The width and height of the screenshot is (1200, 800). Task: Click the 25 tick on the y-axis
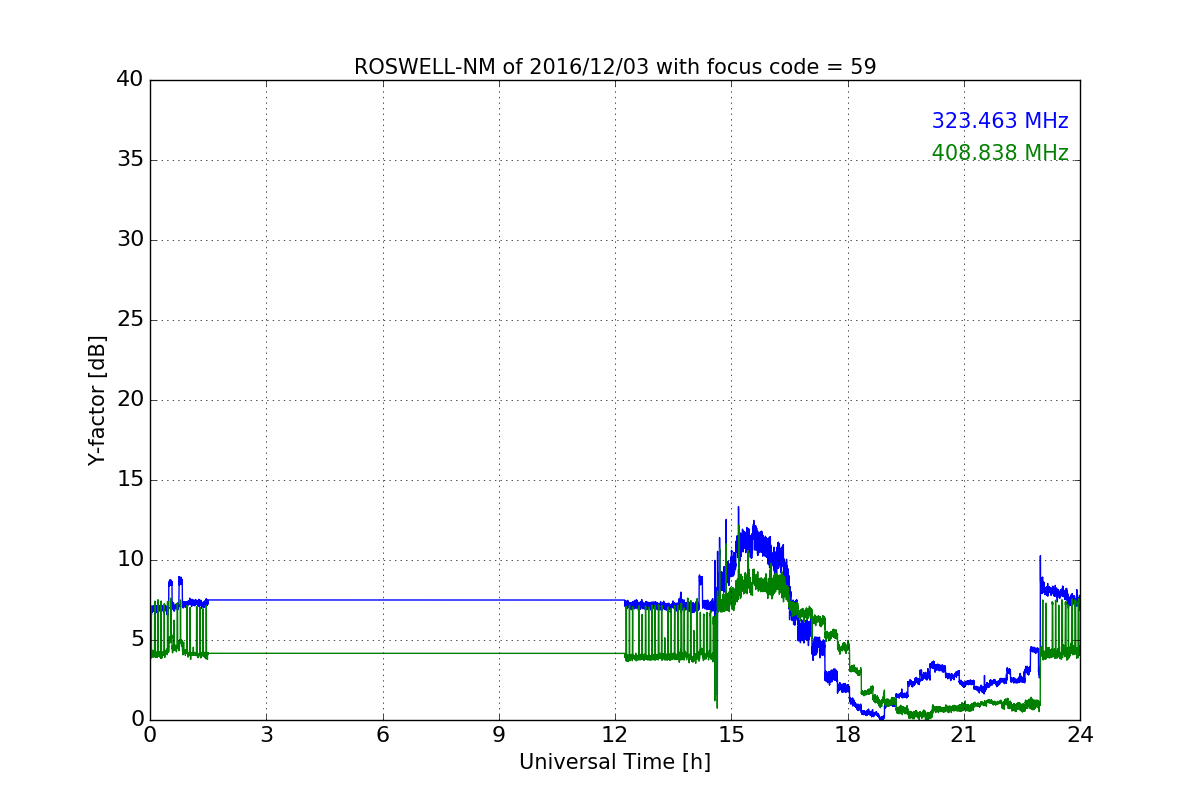[x=130, y=320]
